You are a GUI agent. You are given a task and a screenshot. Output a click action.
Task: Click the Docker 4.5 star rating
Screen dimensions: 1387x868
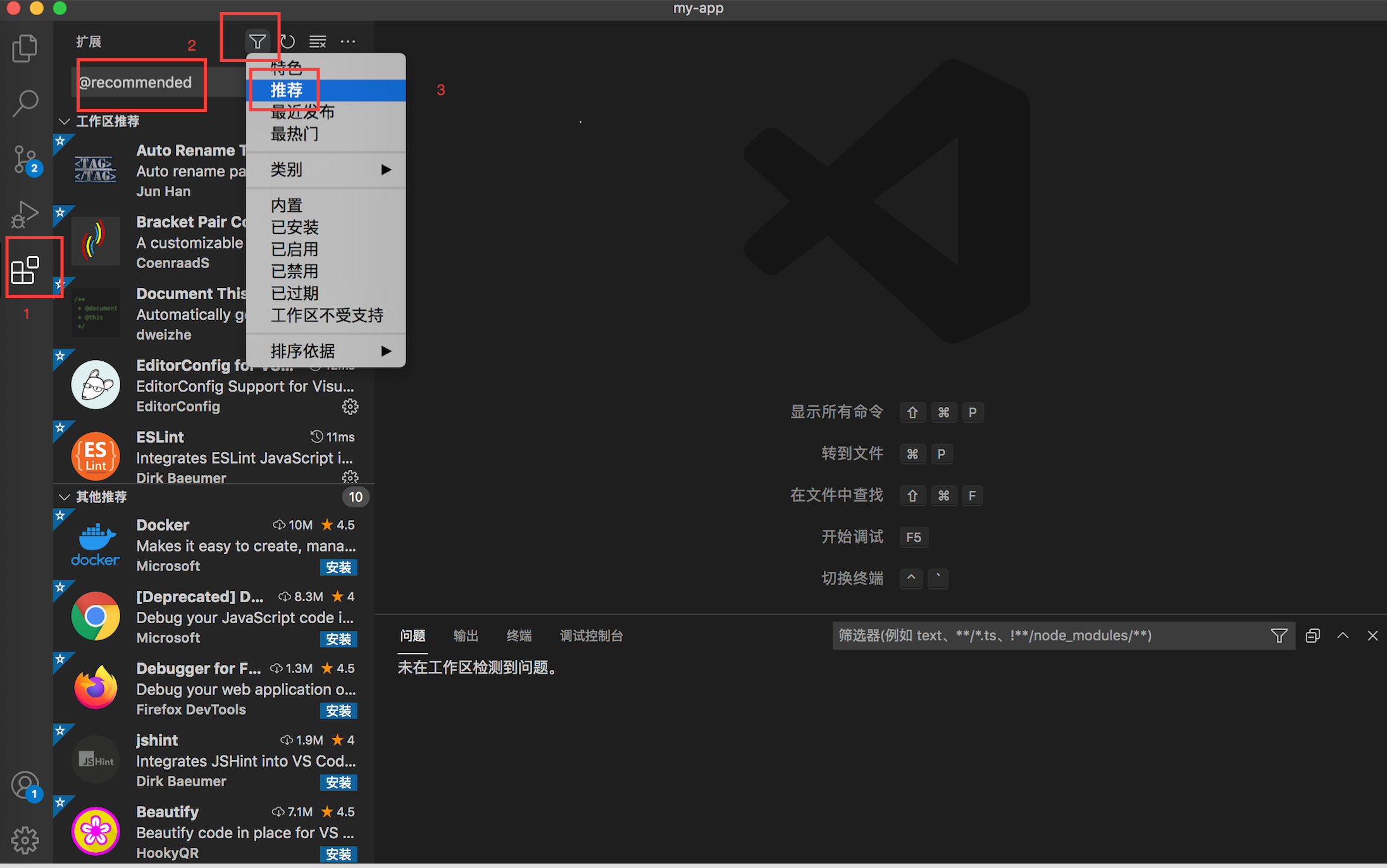pyautogui.click(x=338, y=524)
